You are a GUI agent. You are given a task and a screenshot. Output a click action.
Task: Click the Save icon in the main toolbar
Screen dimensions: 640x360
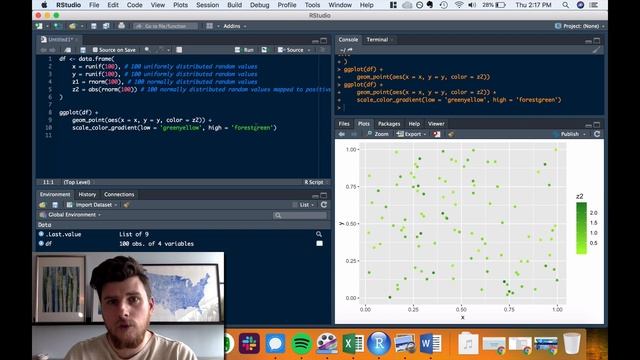click(x=93, y=26)
